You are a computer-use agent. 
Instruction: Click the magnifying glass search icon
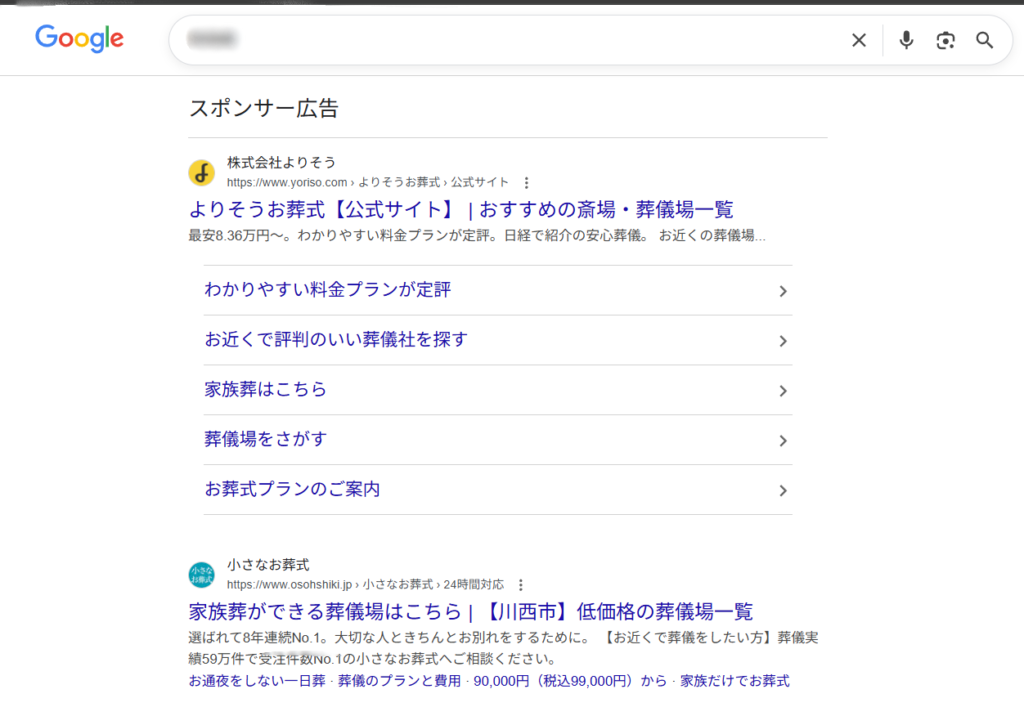coord(984,40)
